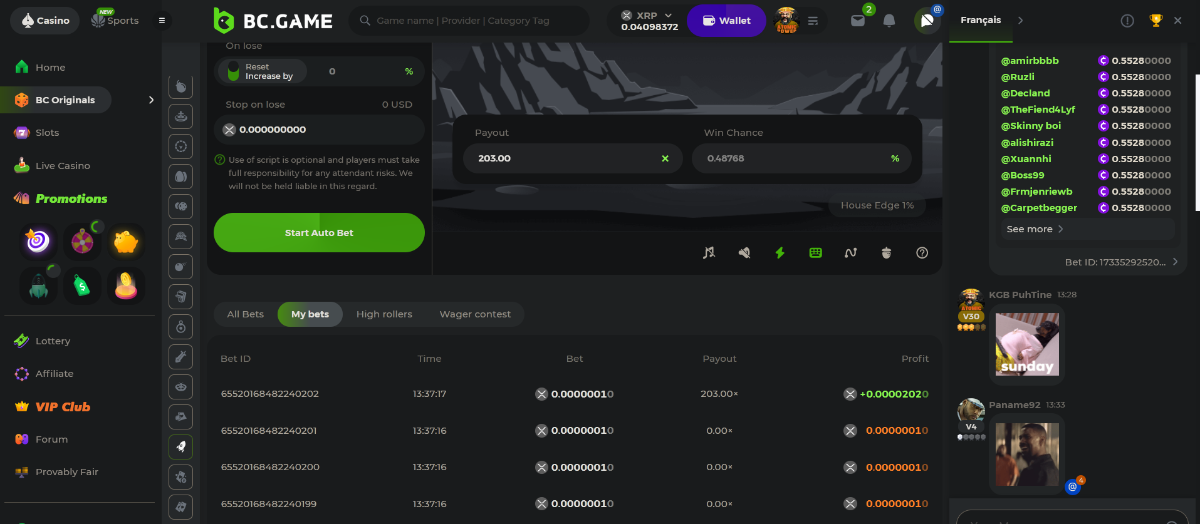1200x524 pixels.
Task: Open the XRP currency dropdown
Action: click(648, 20)
